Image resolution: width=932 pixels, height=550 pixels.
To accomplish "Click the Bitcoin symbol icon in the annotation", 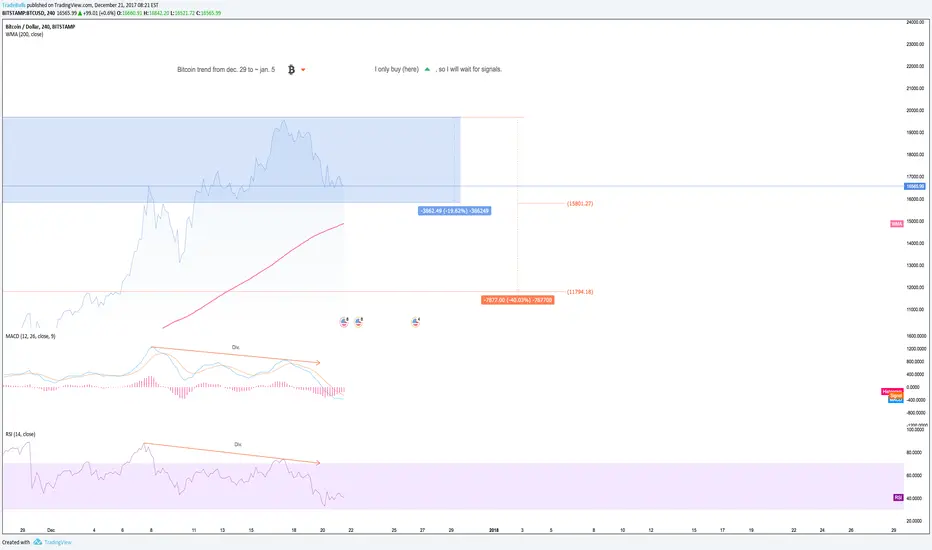I will [x=291, y=70].
